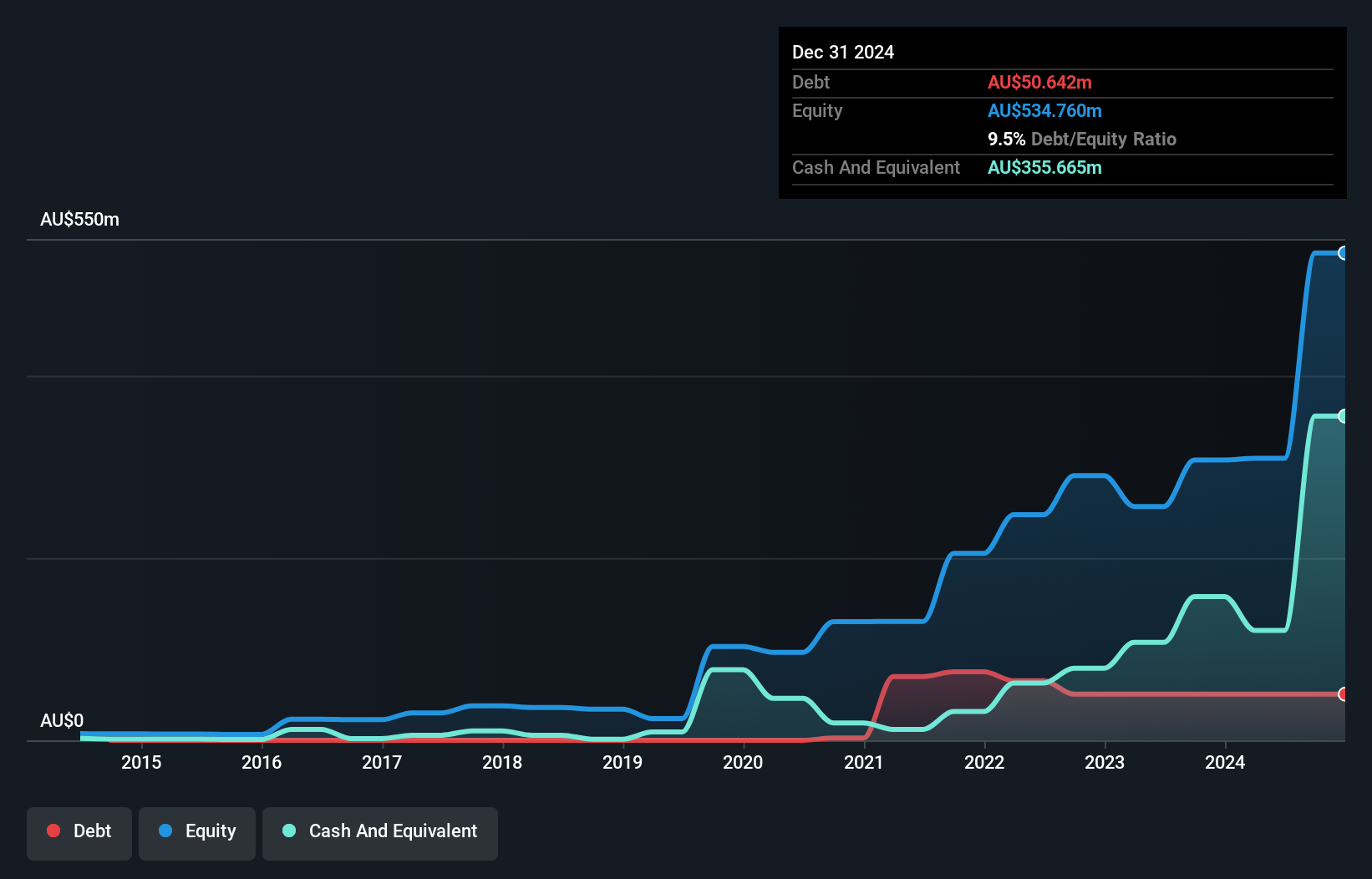Toggle the Cash And Equivalent legend button

[380, 833]
